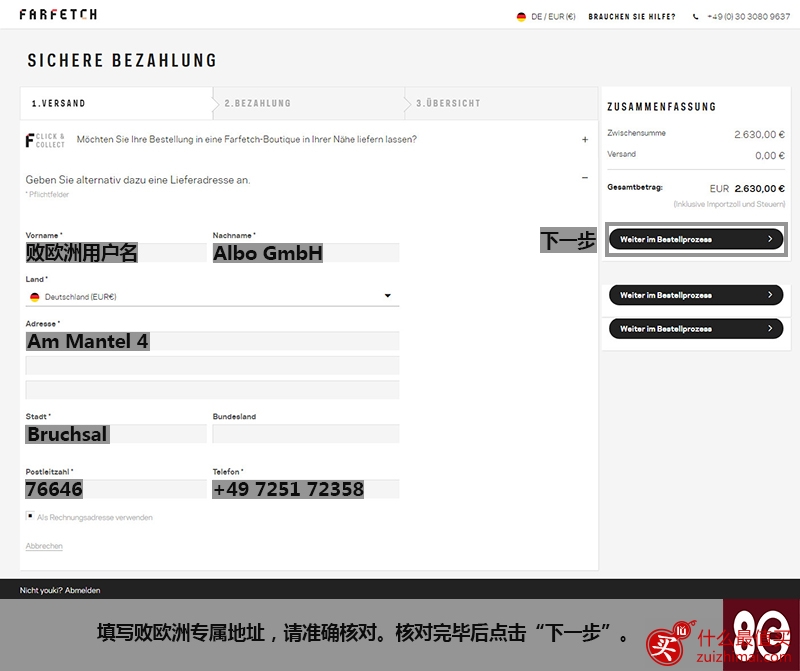Click phone number +49 (0) 30 3080 9637
The width and height of the screenshot is (800, 671).
pos(748,17)
